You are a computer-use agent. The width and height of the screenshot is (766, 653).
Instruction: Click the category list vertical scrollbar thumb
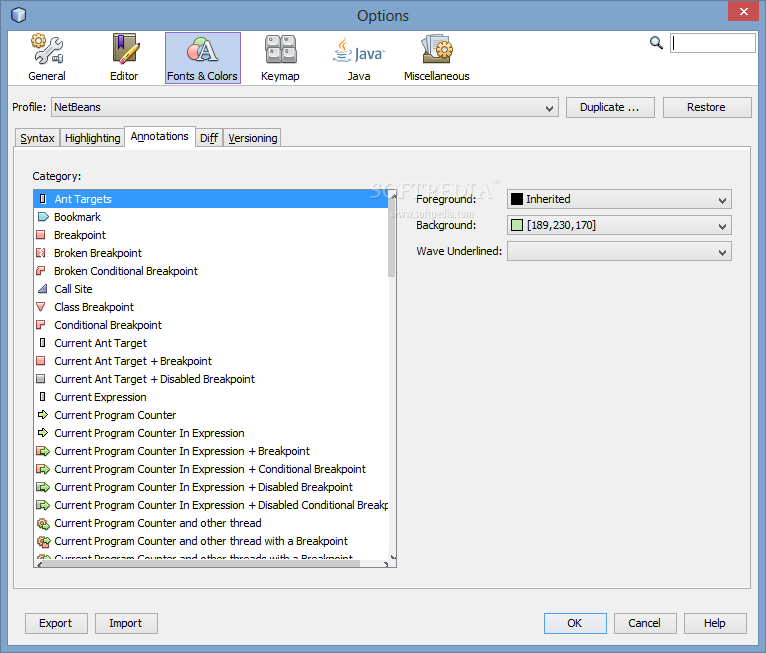point(392,238)
